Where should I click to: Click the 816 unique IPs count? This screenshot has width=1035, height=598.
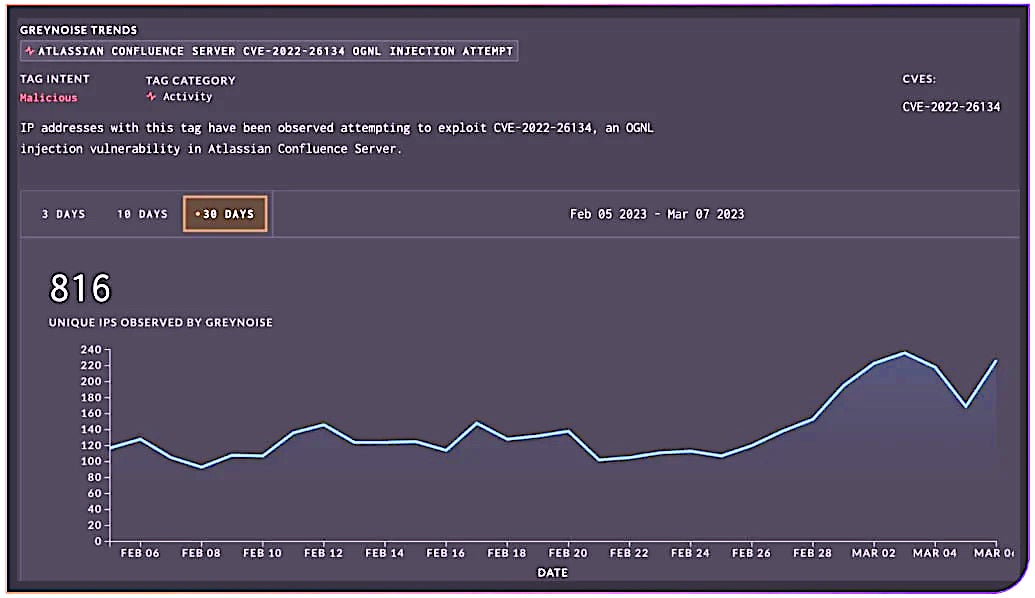point(80,290)
